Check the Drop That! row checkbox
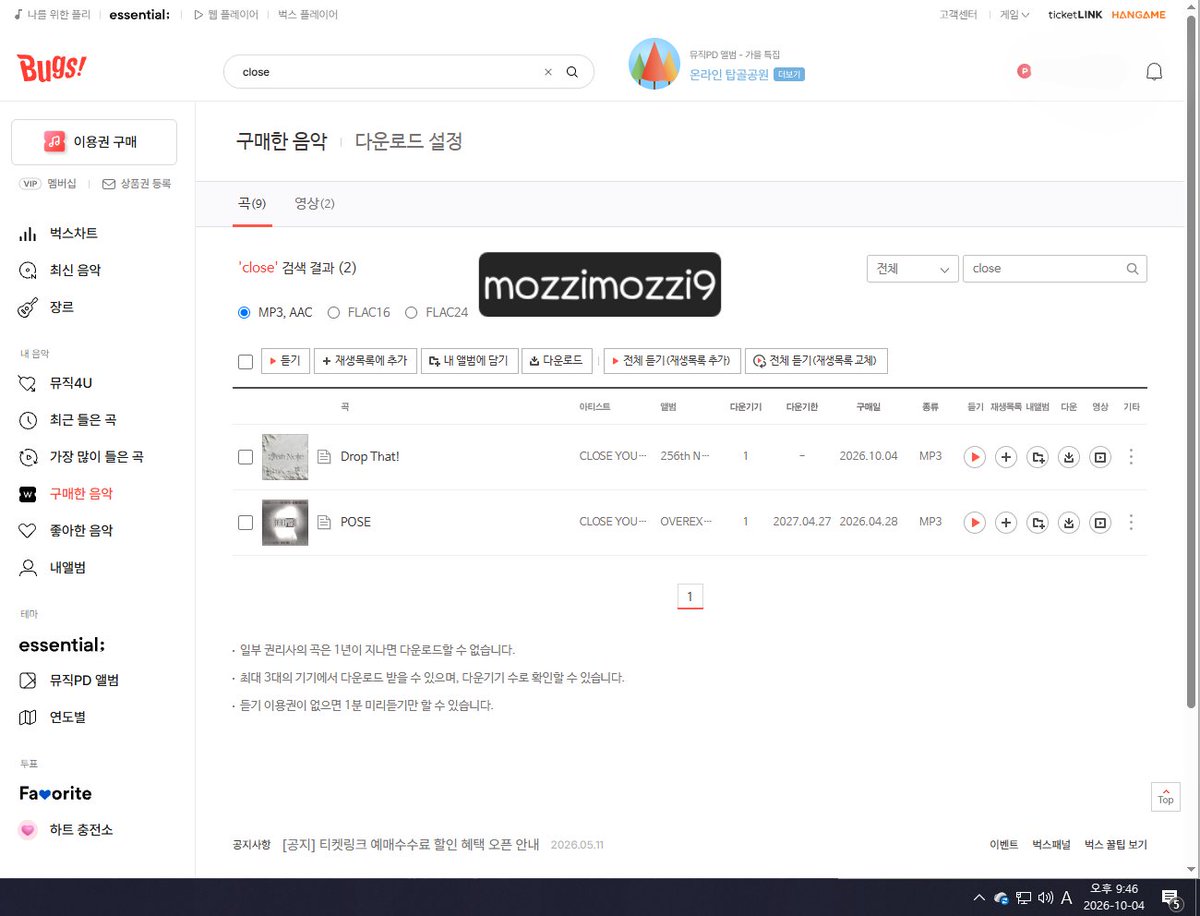The width and height of the screenshot is (1200, 916). (x=245, y=457)
